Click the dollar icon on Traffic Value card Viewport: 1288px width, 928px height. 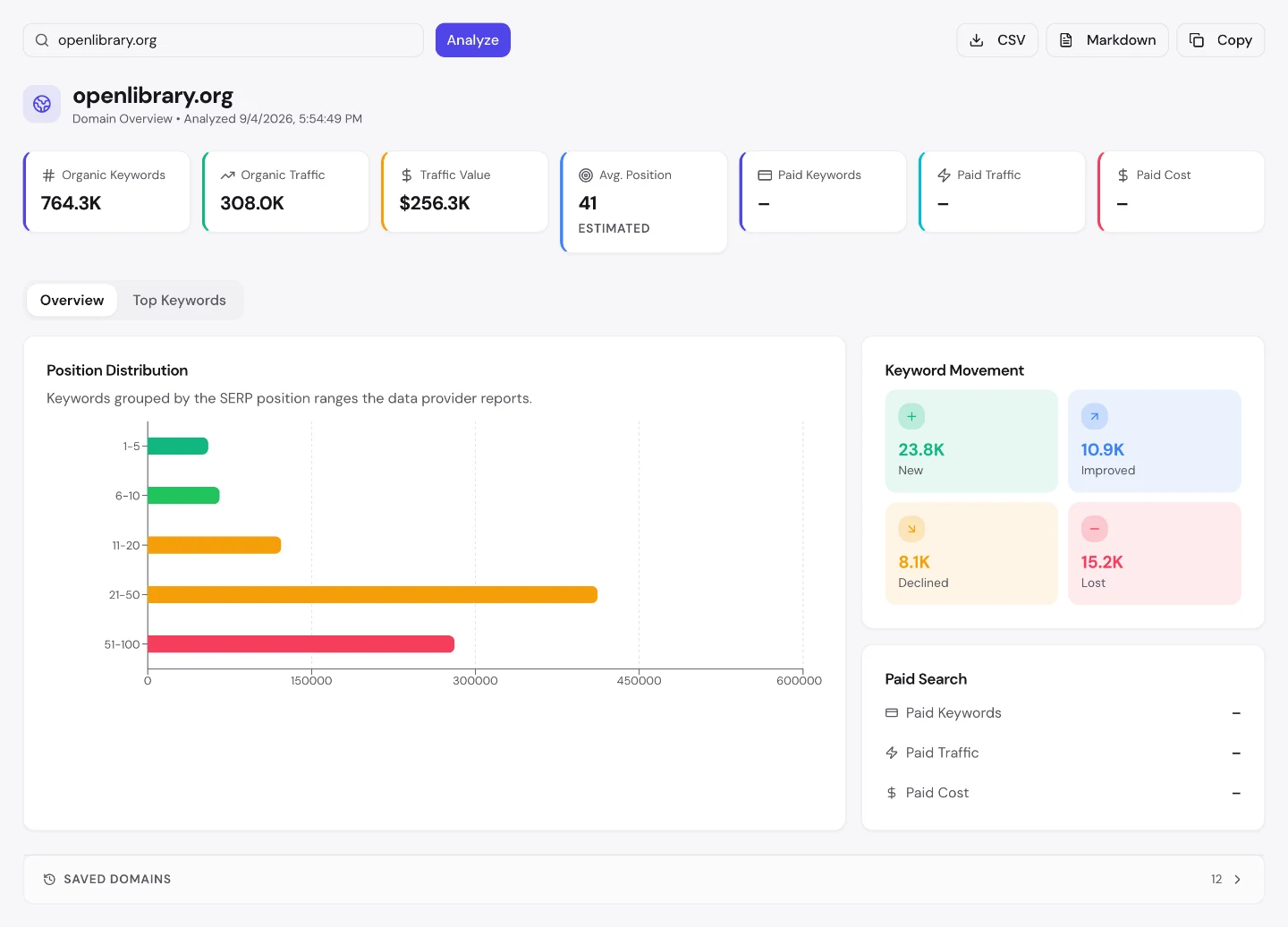point(407,175)
